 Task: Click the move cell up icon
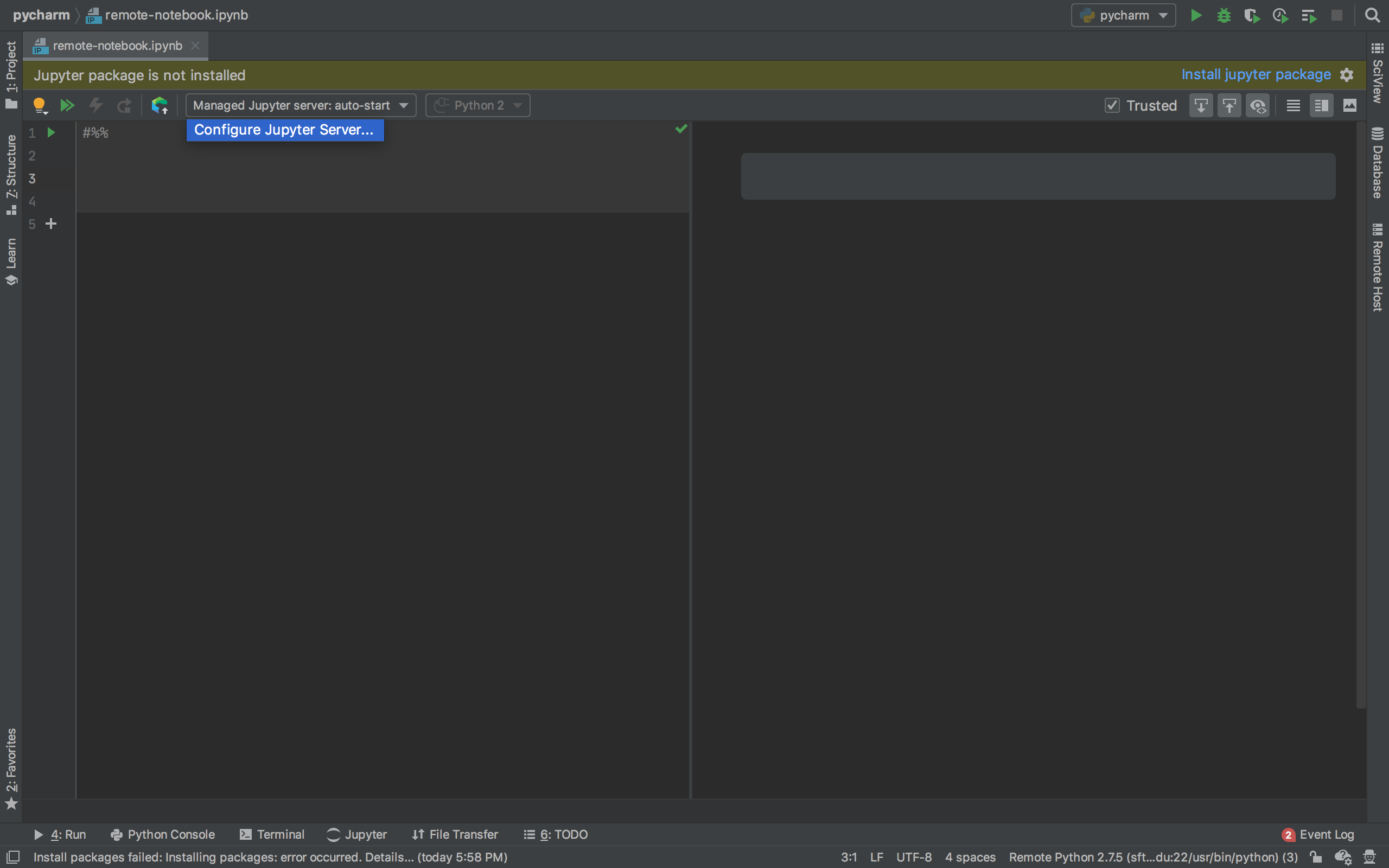click(x=1229, y=106)
